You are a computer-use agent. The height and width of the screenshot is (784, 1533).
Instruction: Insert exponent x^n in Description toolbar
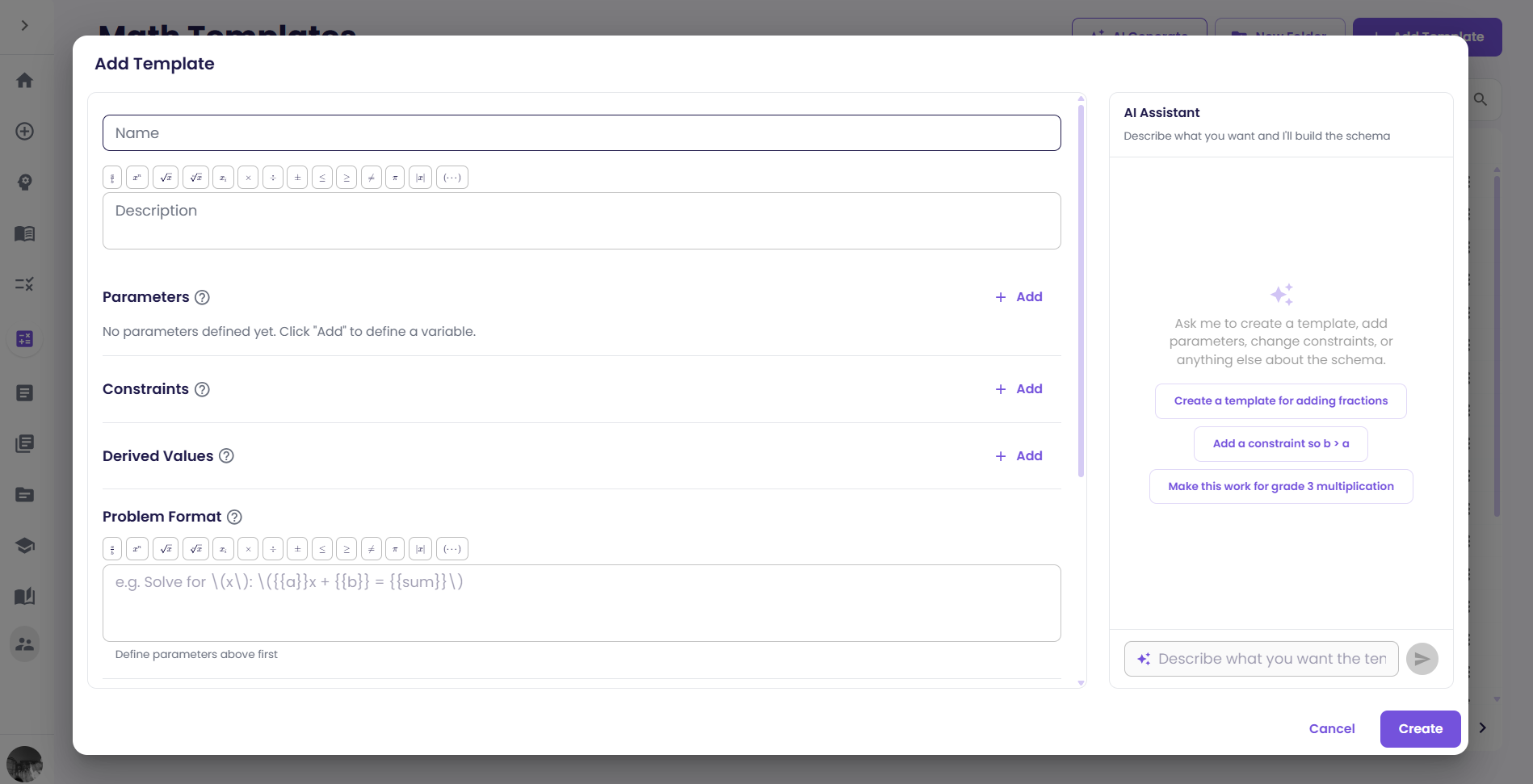(137, 178)
